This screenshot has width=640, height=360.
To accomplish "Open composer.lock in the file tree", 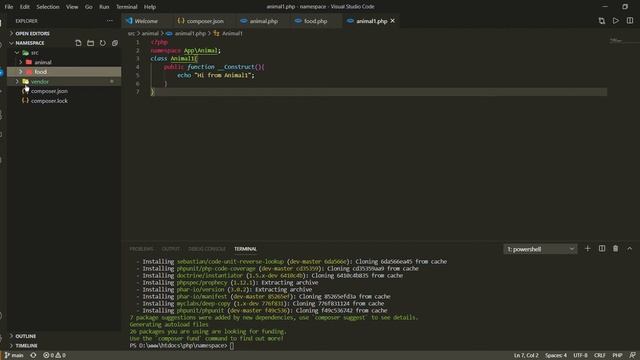I will click(49, 101).
